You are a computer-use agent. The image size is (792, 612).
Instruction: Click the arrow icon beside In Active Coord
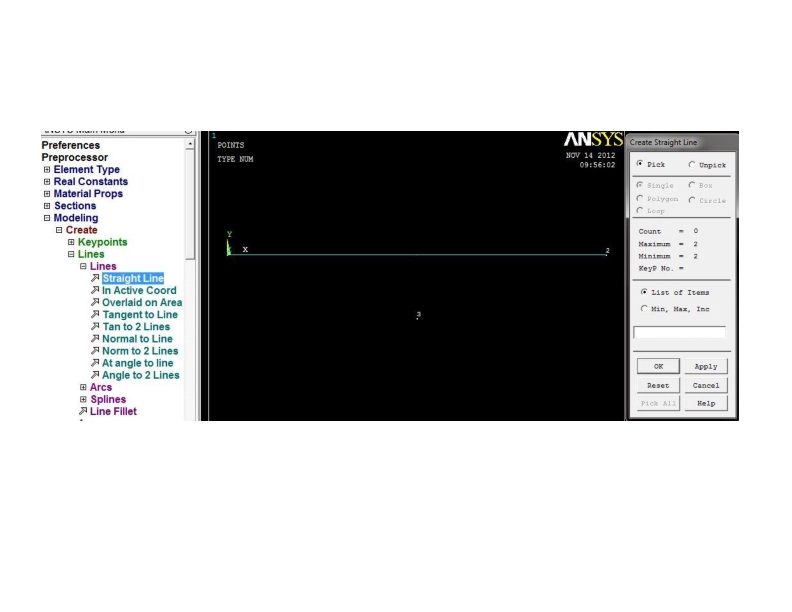coord(95,290)
